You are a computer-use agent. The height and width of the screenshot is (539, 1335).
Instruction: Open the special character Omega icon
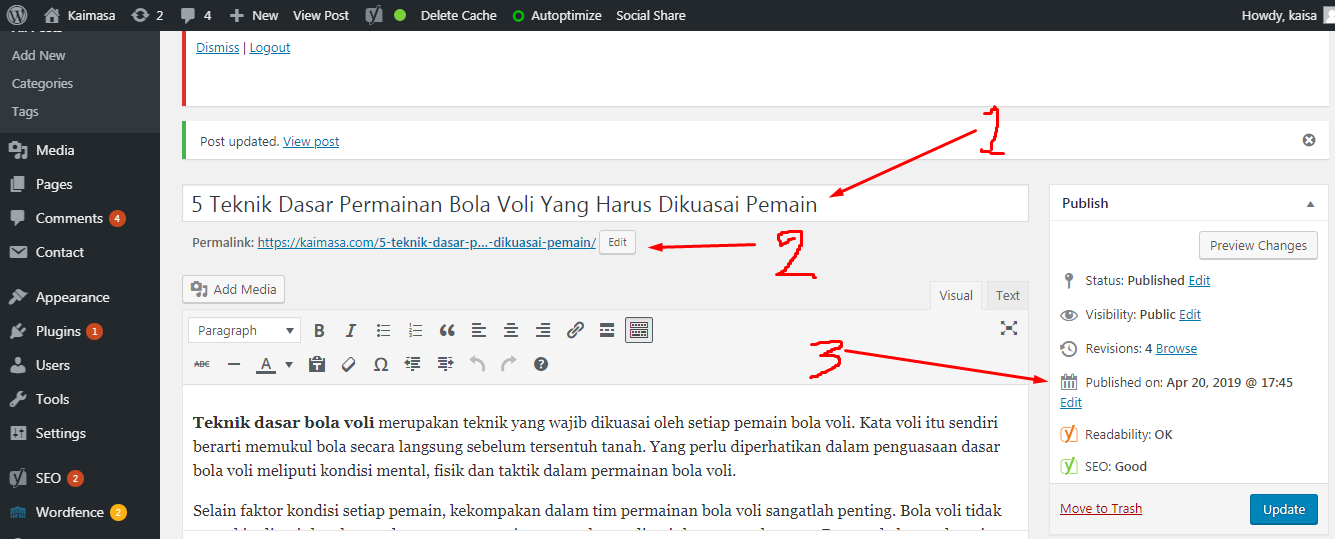click(x=381, y=364)
